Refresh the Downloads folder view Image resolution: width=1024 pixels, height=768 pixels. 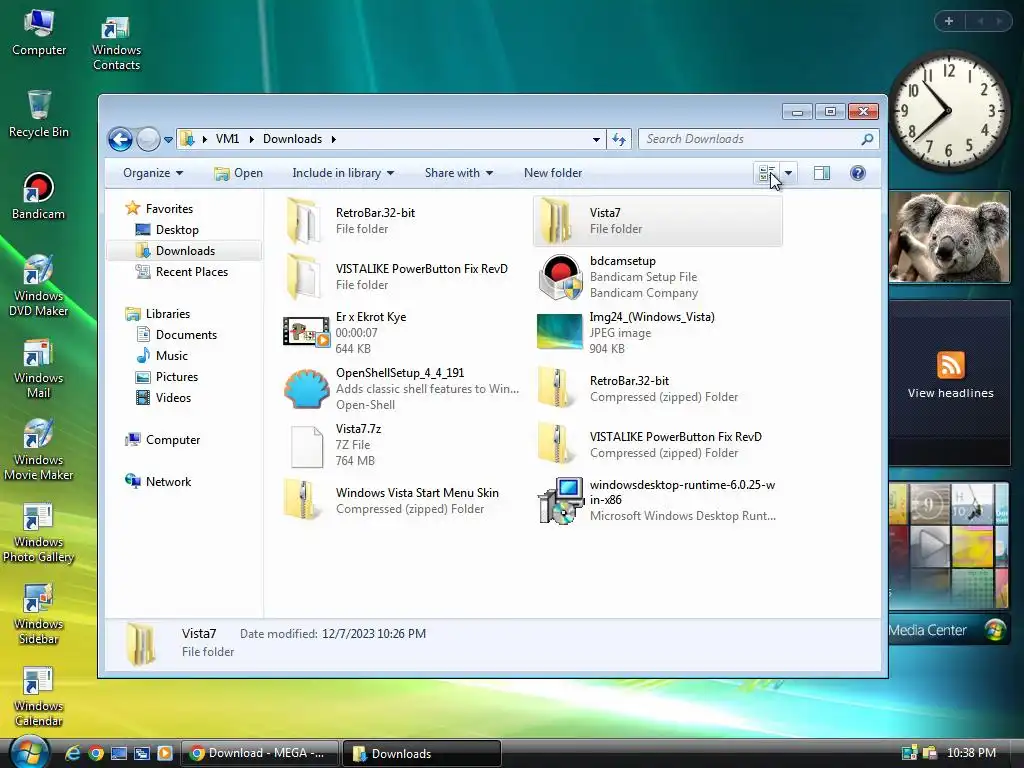click(x=618, y=139)
